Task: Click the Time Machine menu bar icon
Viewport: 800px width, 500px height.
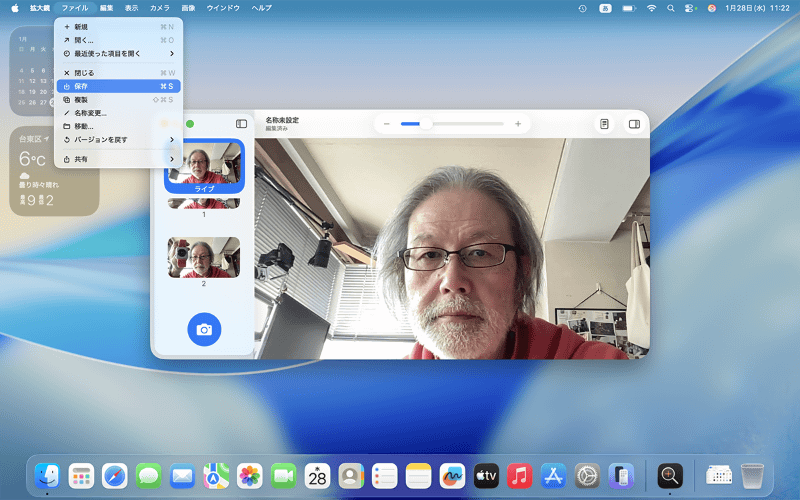Action: point(582,8)
